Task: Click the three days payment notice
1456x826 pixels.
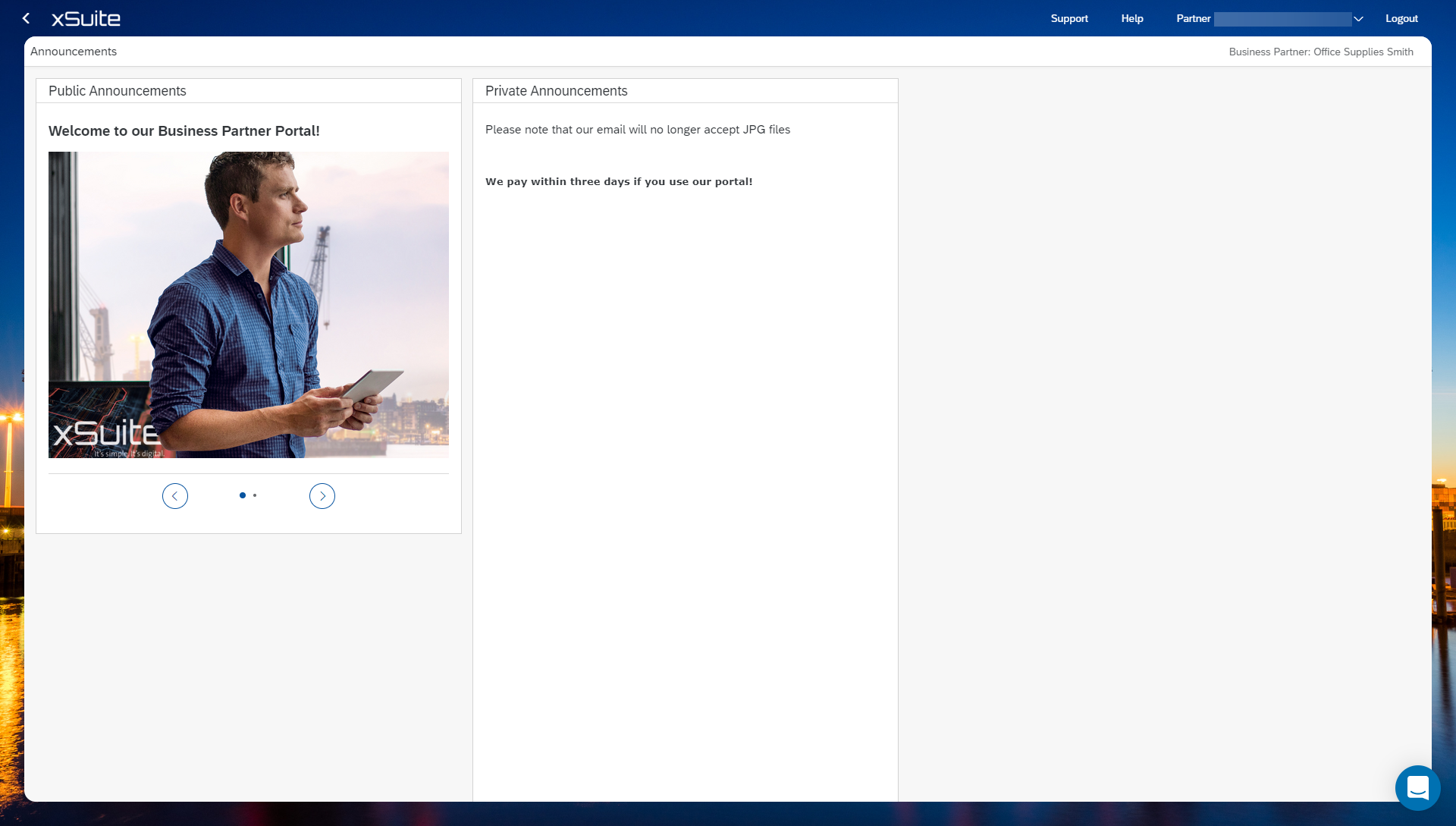Action: point(619,182)
